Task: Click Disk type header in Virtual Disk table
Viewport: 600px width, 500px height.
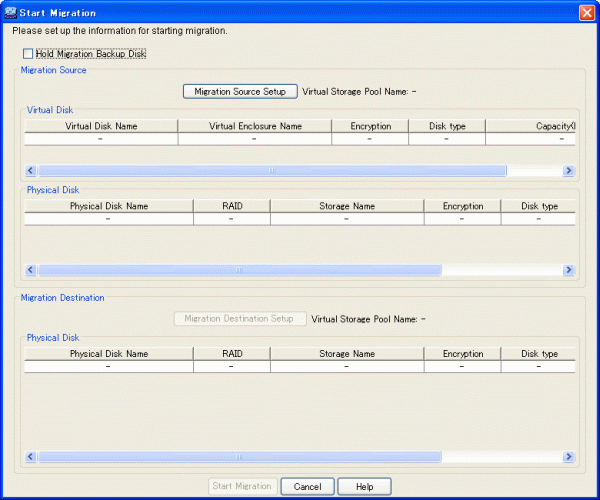Action: 445,127
